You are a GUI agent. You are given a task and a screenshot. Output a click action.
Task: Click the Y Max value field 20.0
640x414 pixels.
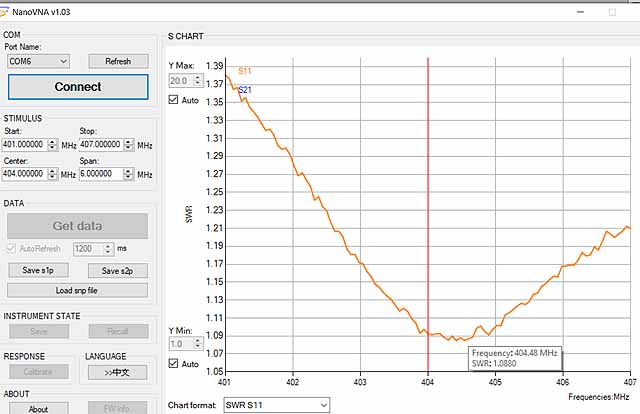tap(180, 81)
